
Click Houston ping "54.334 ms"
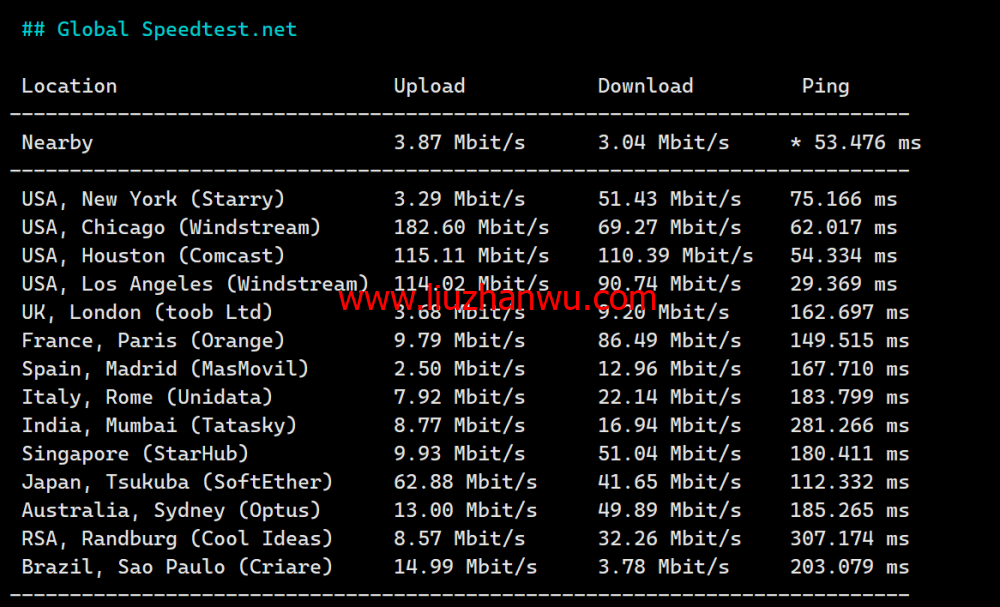[843, 256]
